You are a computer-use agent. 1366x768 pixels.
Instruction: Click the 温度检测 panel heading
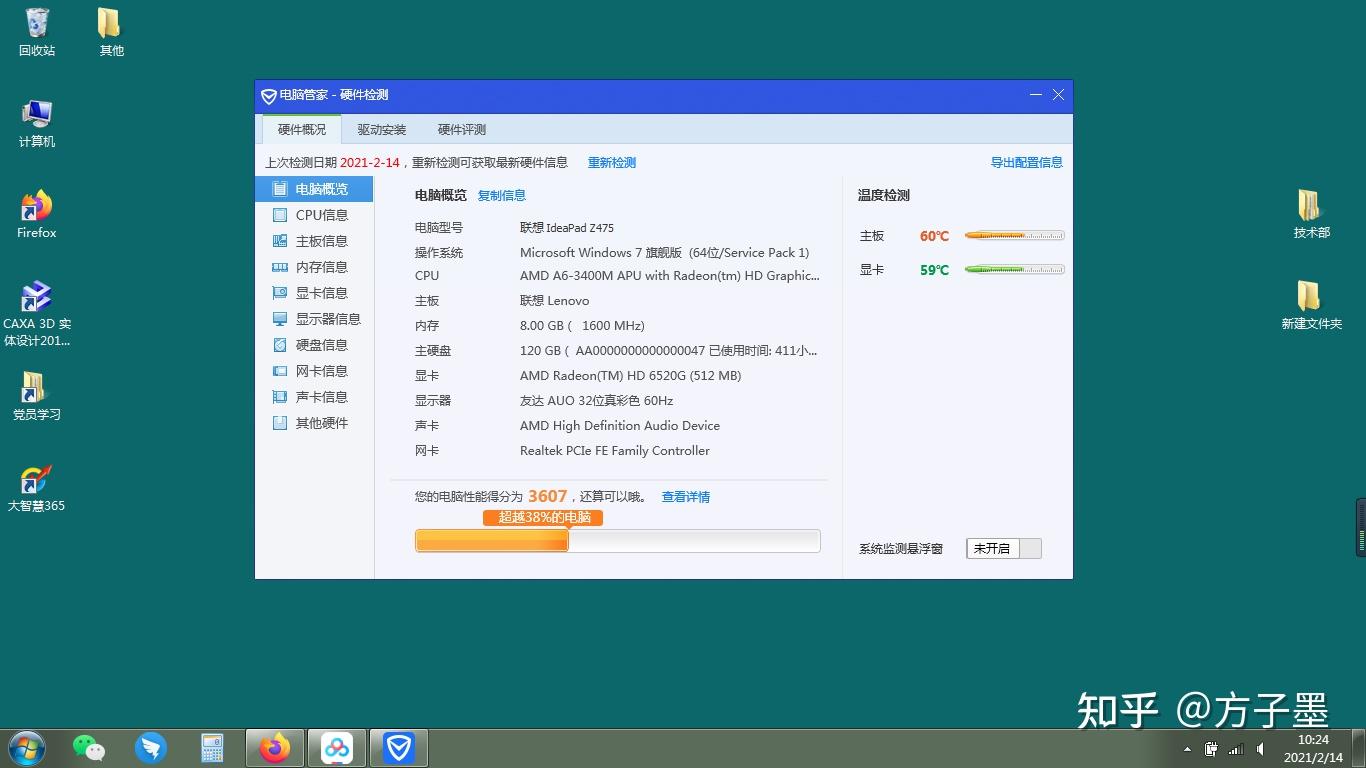click(884, 196)
